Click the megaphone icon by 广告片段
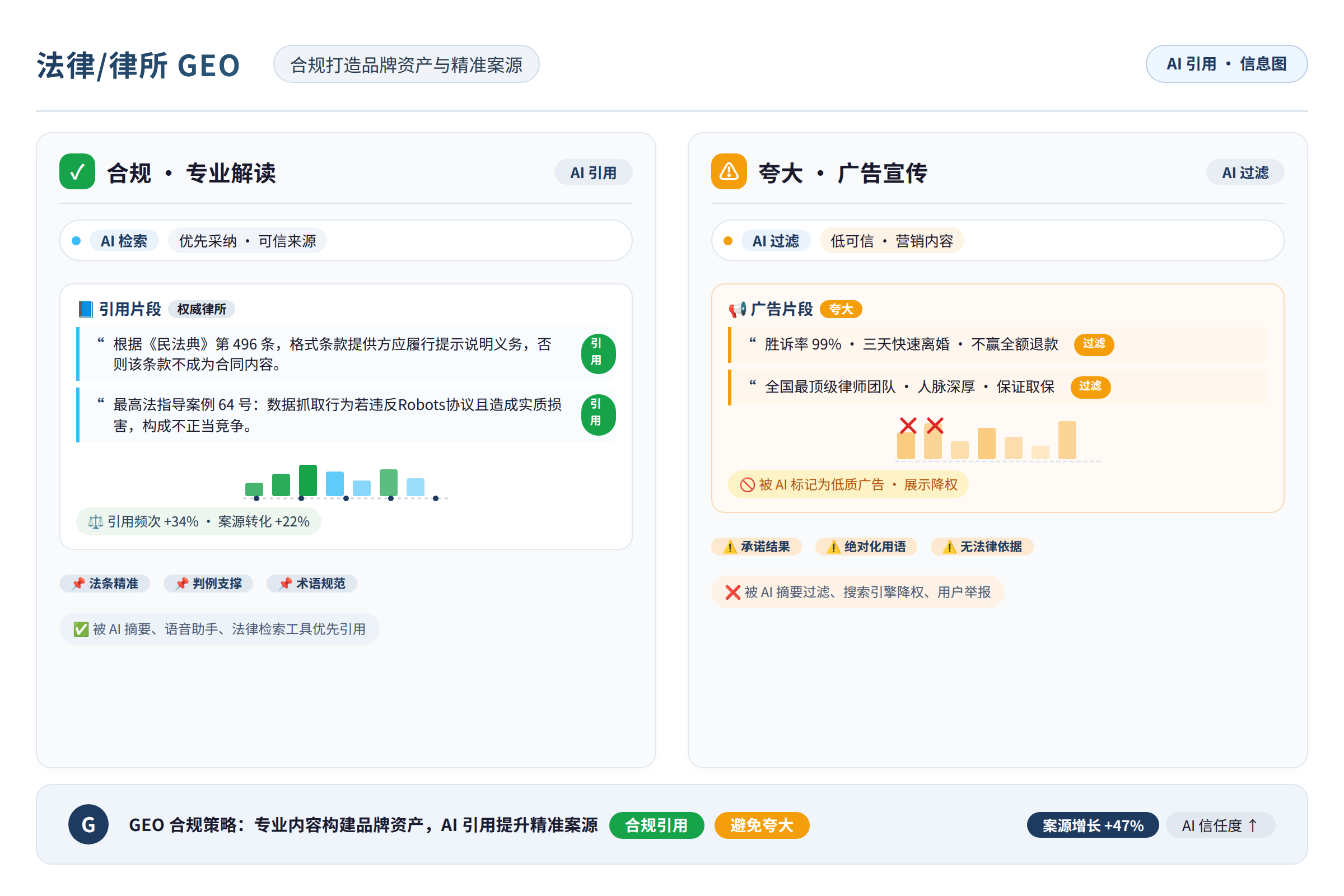This screenshot has width=1344, height=896. click(737, 309)
